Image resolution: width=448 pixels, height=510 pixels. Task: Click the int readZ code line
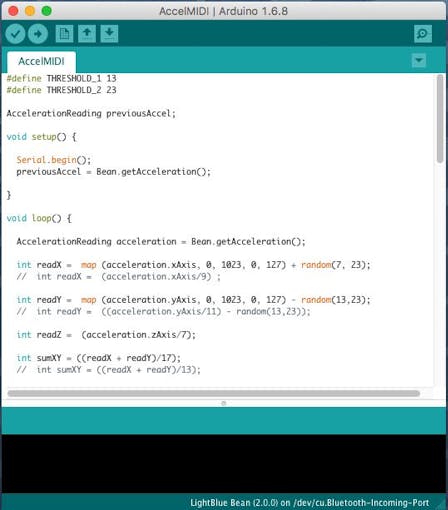[106, 335]
